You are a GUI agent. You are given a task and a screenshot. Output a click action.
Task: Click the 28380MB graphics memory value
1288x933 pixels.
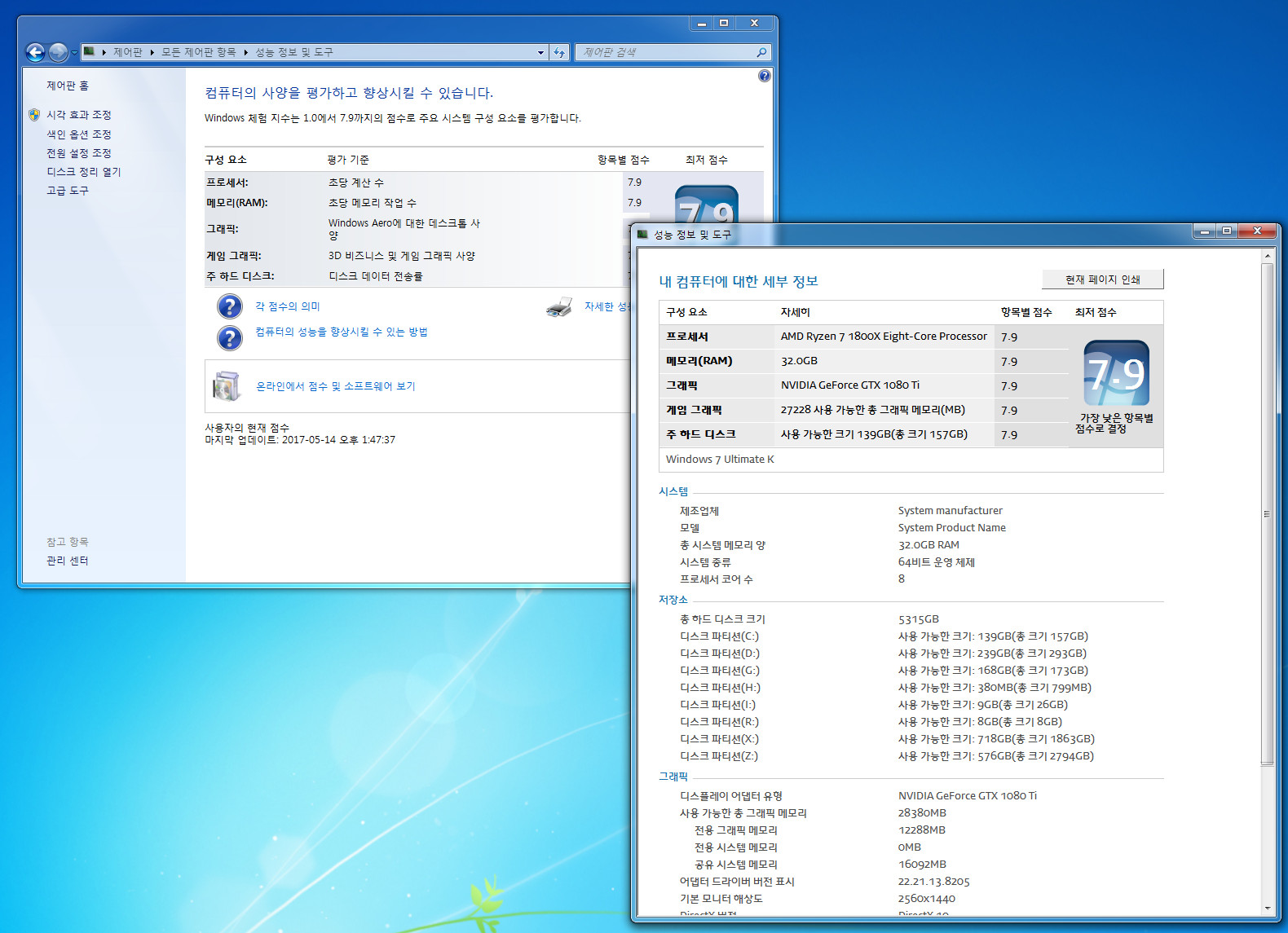pyautogui.click(x=922, y=813)
